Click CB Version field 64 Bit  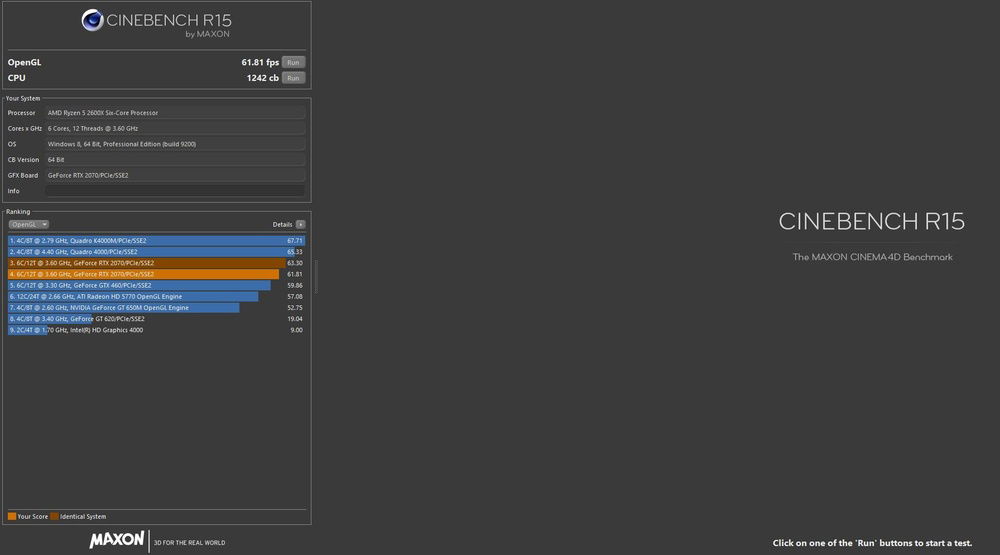tap(175, 159)
